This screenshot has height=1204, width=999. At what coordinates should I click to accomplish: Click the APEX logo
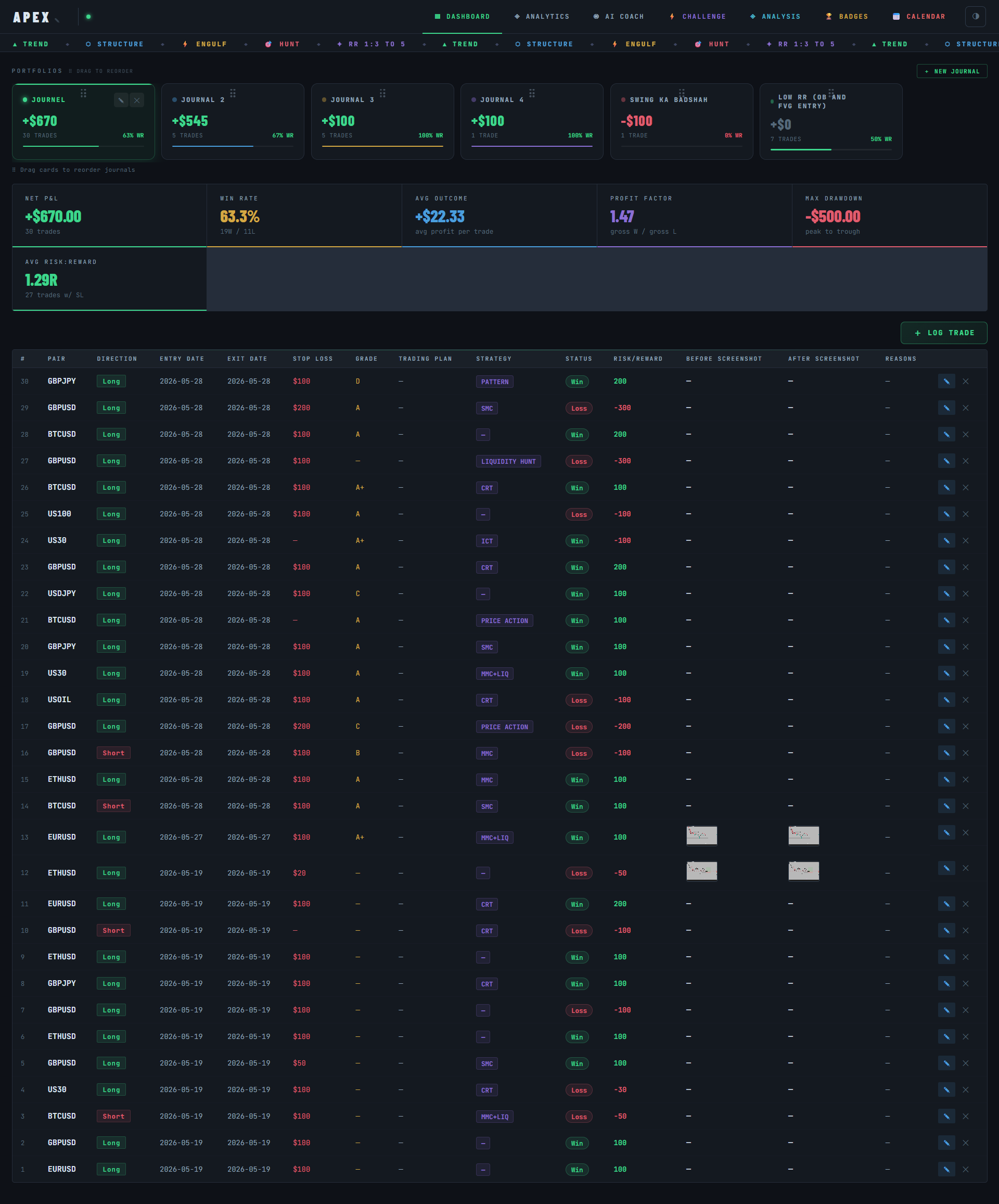[x=32, y=17]
